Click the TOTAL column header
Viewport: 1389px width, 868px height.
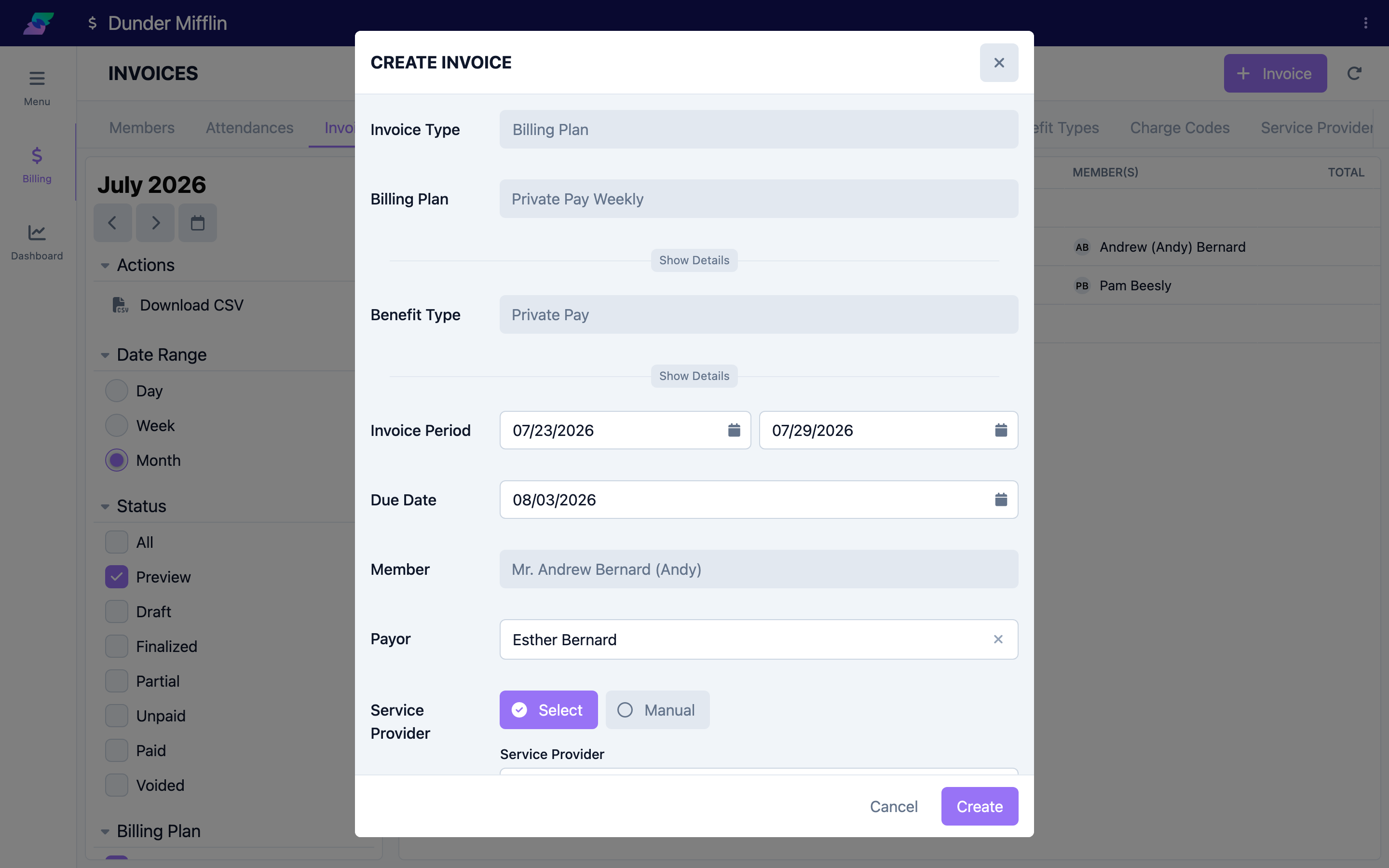(1346, 172)
